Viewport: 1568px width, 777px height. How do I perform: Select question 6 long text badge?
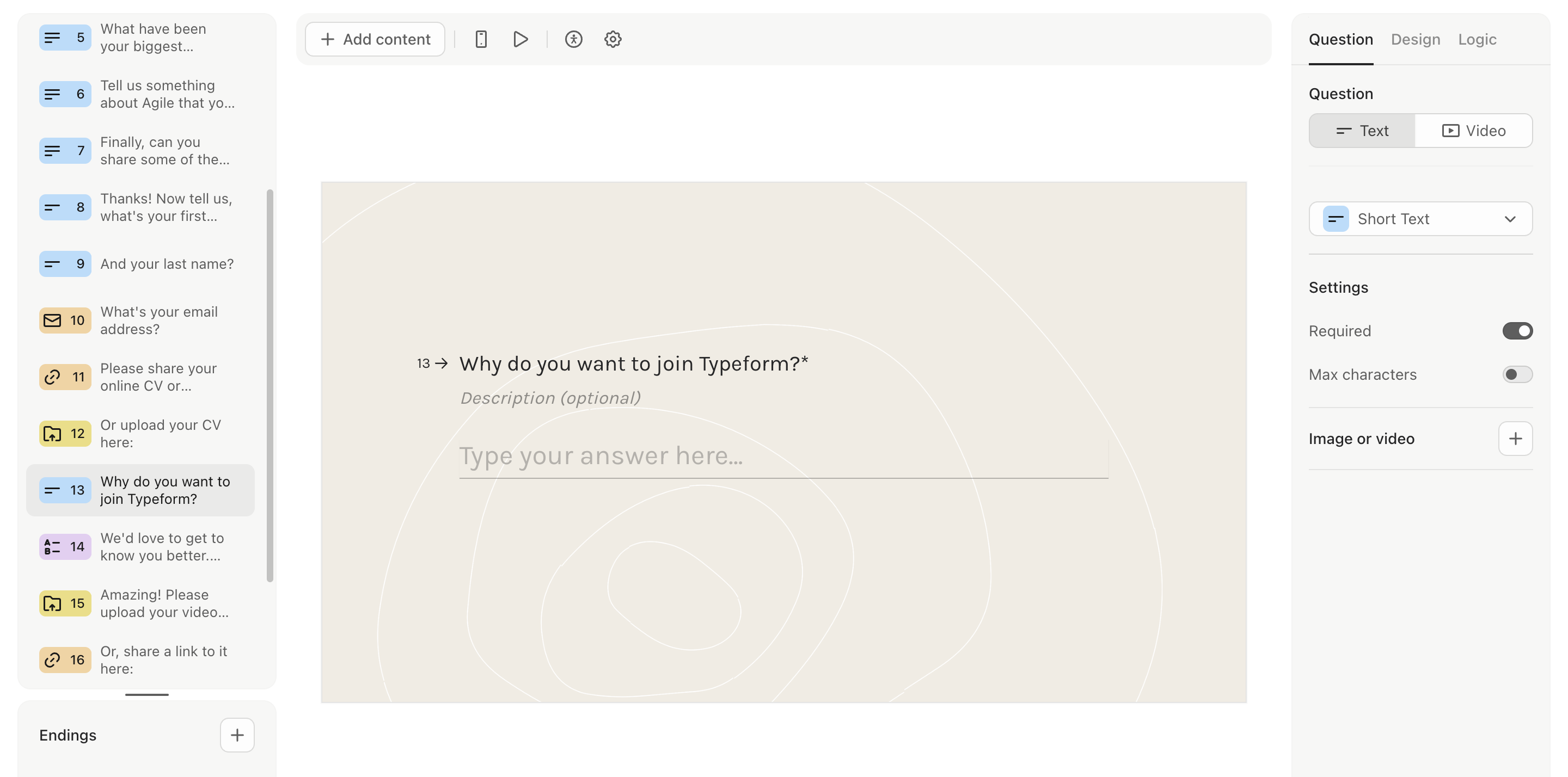65,94
